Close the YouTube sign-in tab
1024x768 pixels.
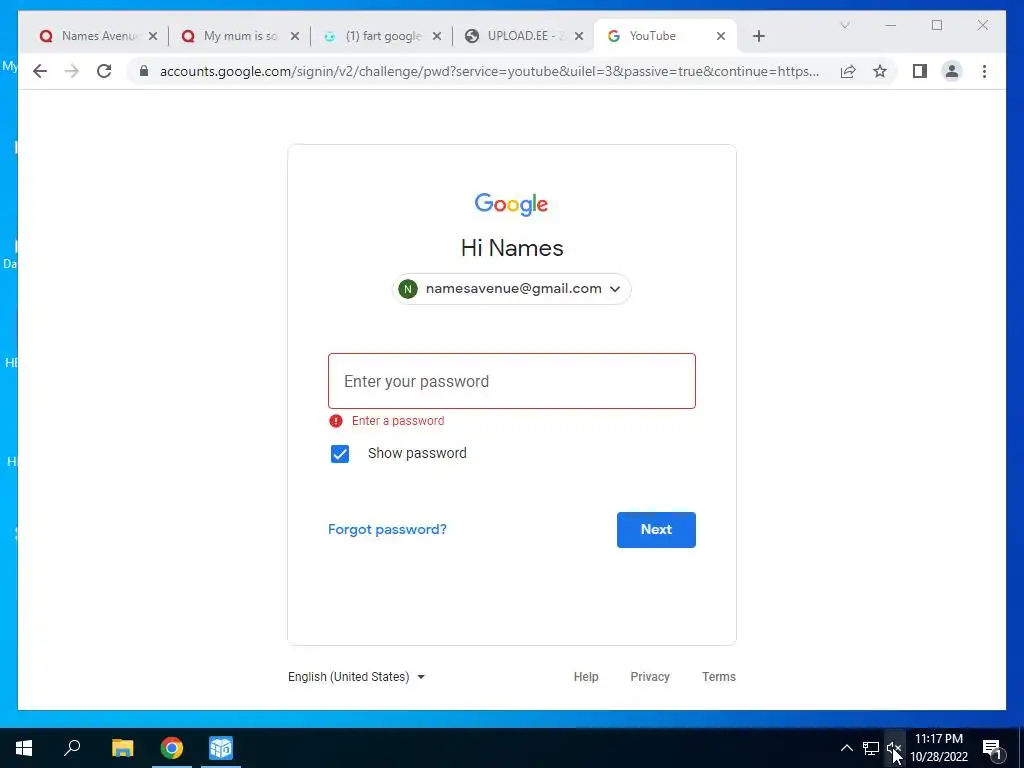tap(720, 36)
